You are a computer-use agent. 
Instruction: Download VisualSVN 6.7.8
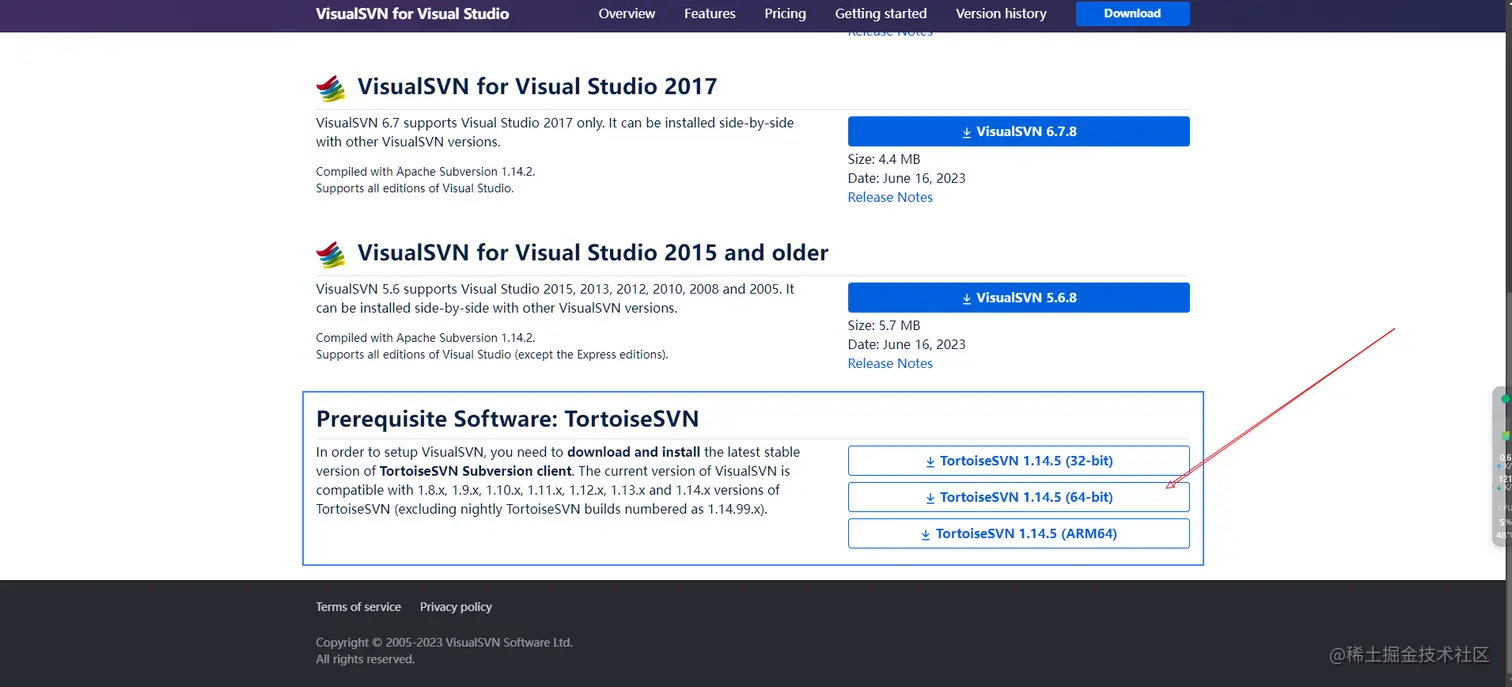[x=1019, y=132]
